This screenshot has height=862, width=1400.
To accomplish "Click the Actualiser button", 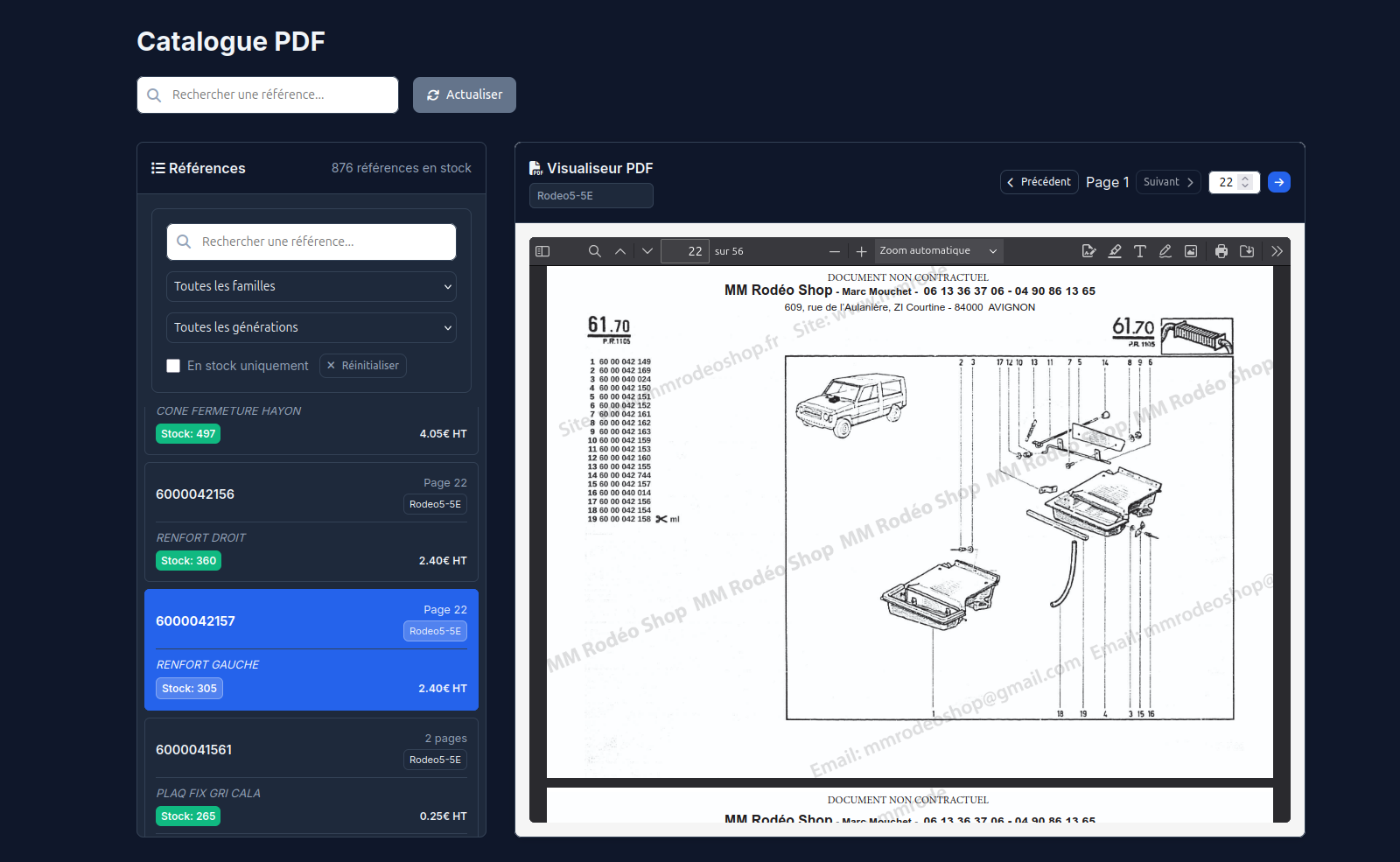I will pyautogui.click(x=464, y=95).
